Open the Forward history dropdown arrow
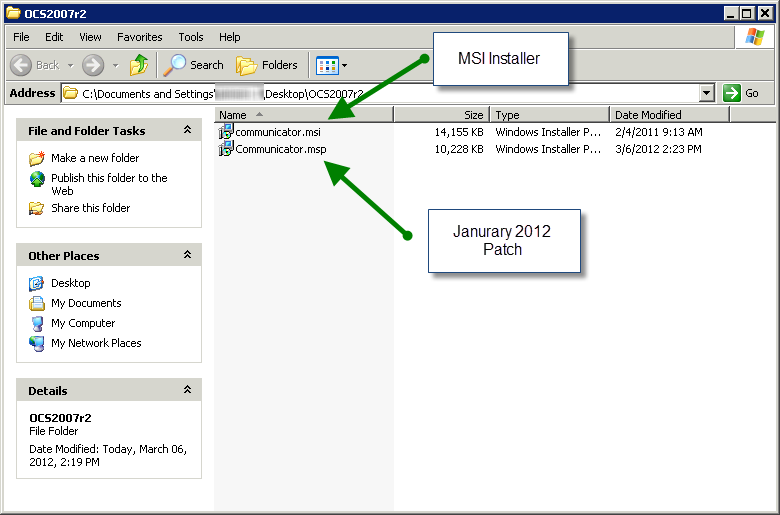Viewport: 780px width, 515px height. click(115, 65)
